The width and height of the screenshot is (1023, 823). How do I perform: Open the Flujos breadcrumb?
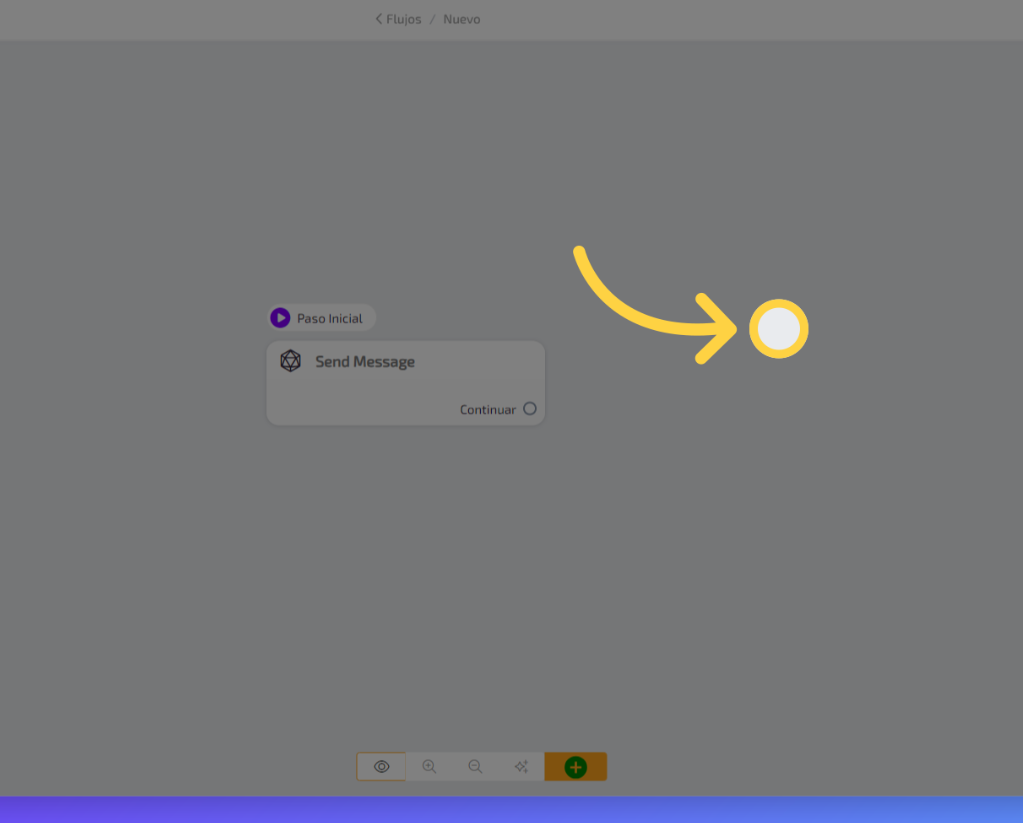404,19
